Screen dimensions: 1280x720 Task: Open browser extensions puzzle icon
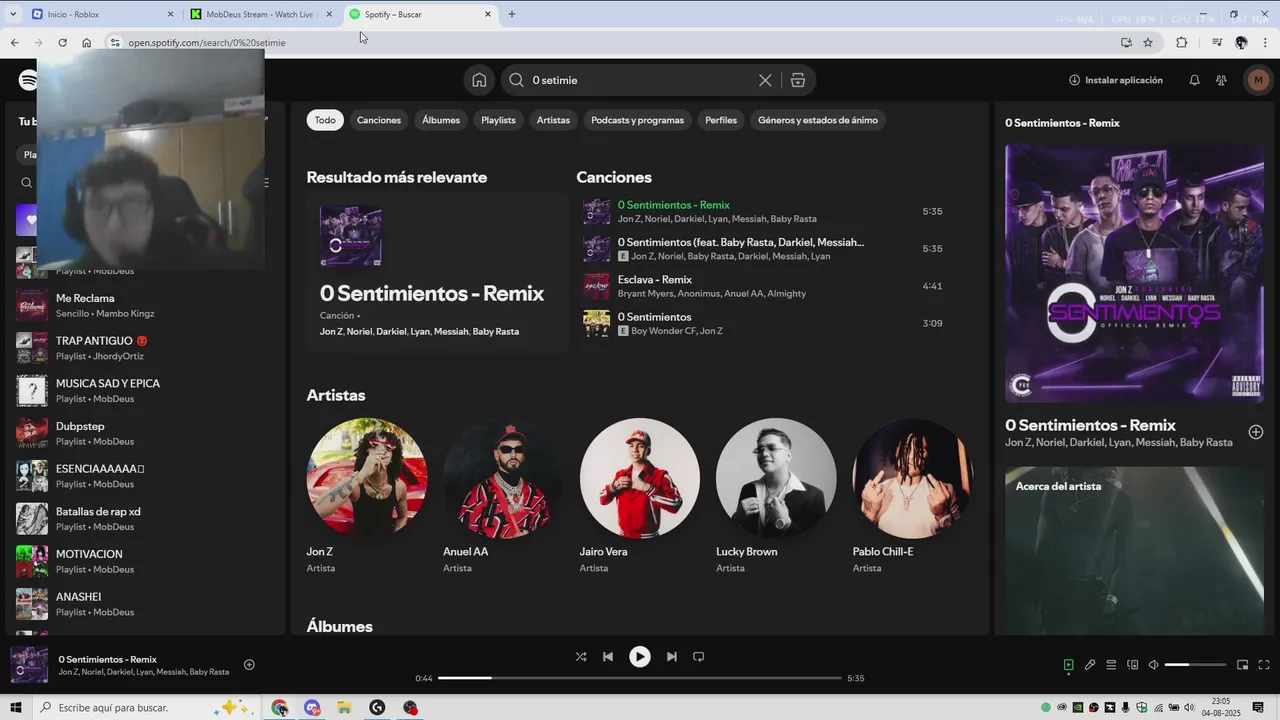pos(1181,43)
